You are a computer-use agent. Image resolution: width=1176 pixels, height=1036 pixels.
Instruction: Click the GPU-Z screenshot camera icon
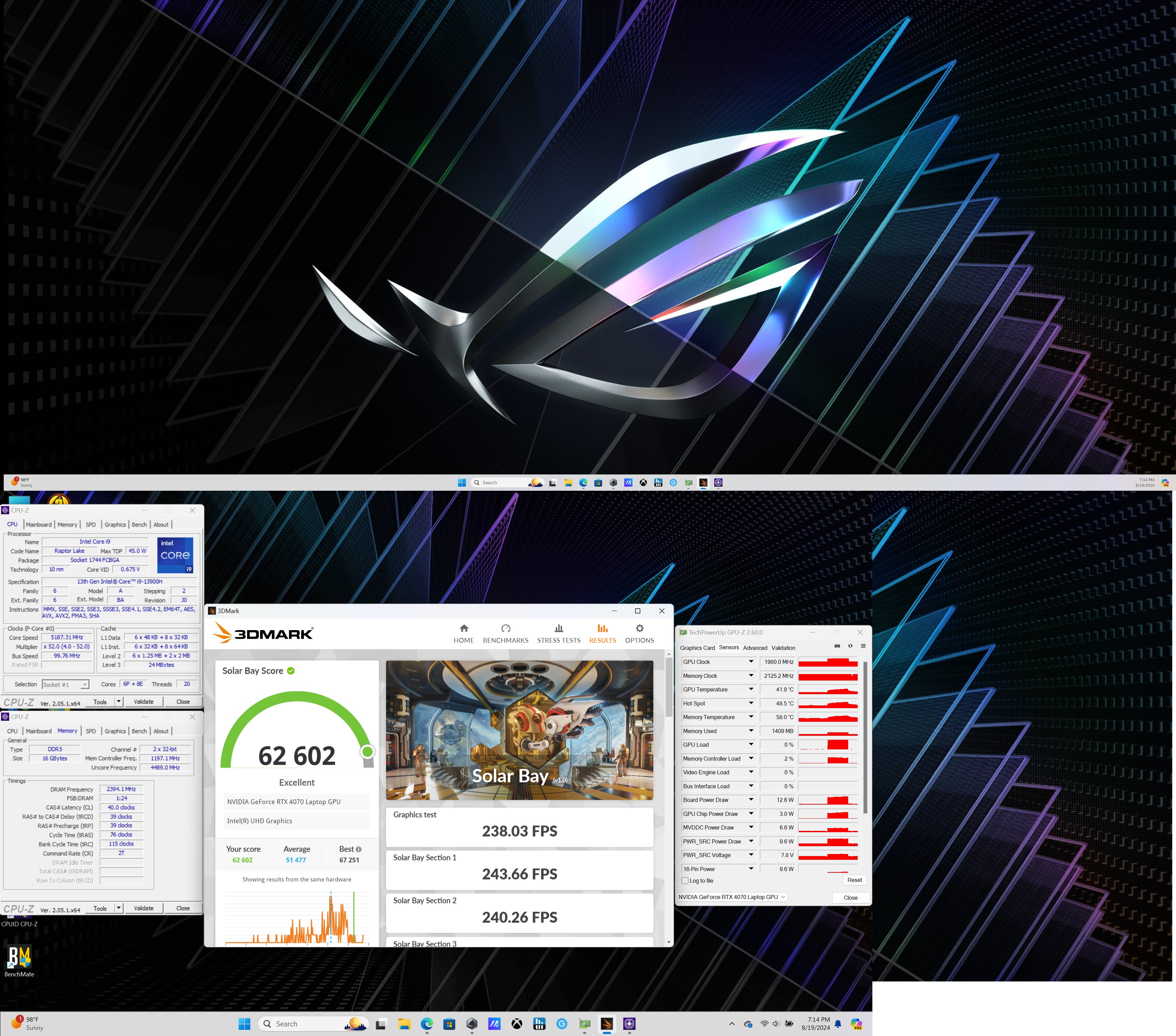pyautogui.click(x=837, y=646)
